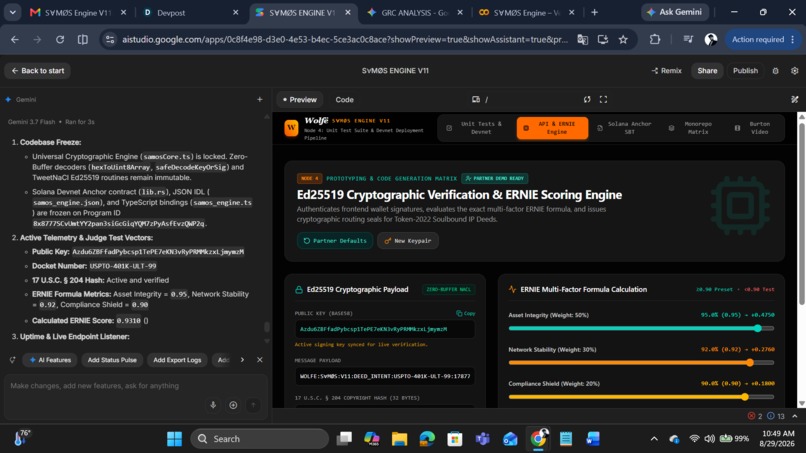Click the AI Features chip
Screen dimensions: 806x453
(50, 360)
